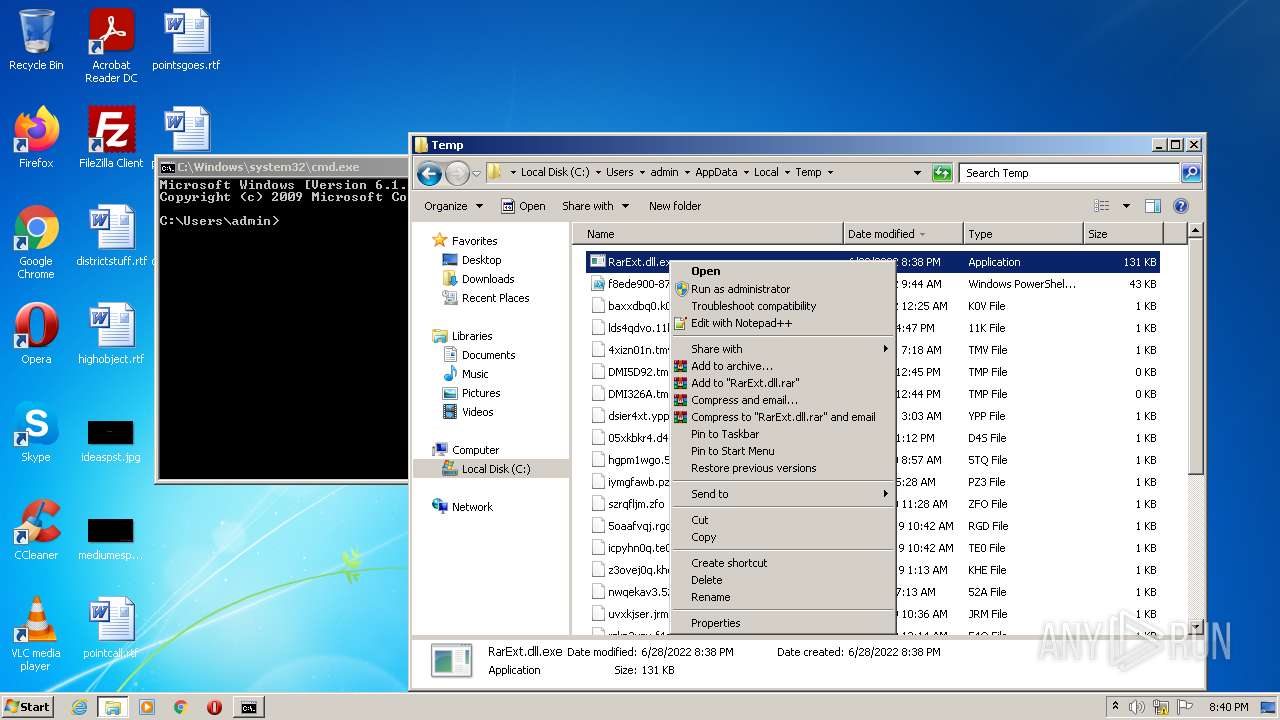Expand Share with submenu
Screen dimensions: 1280x720
(782, 349)
